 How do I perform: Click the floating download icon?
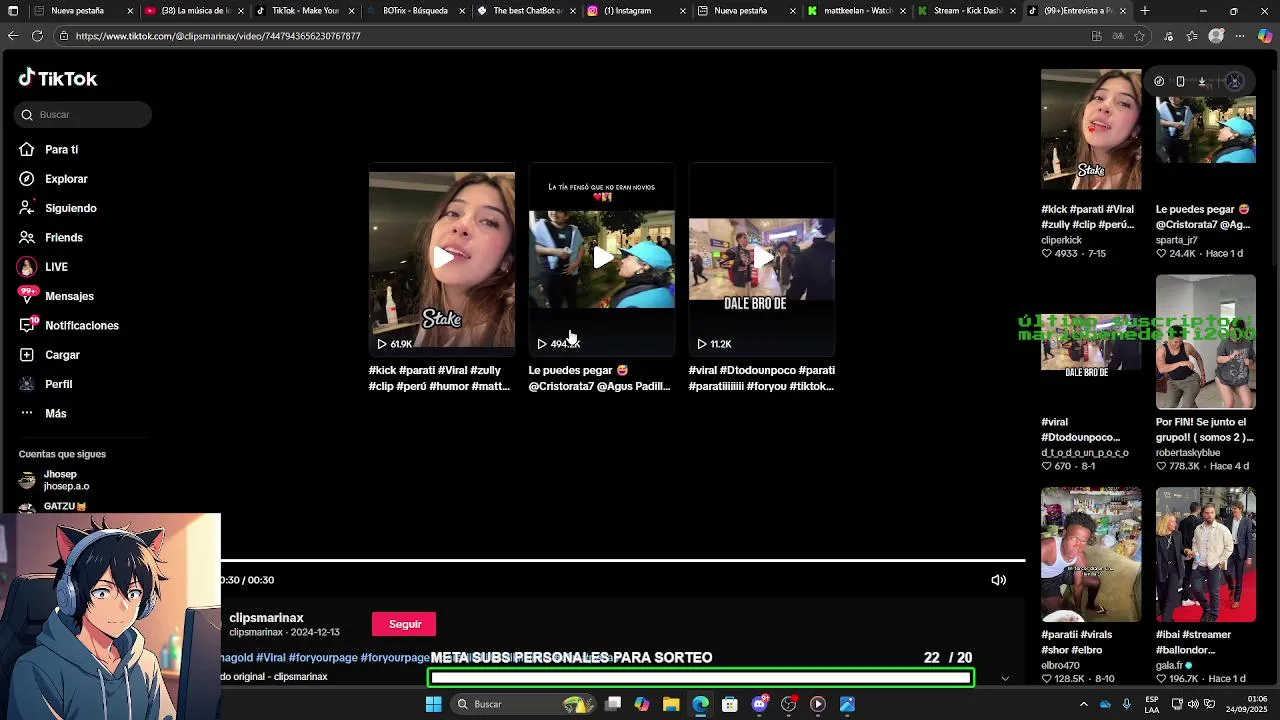tap(1203, 82)
